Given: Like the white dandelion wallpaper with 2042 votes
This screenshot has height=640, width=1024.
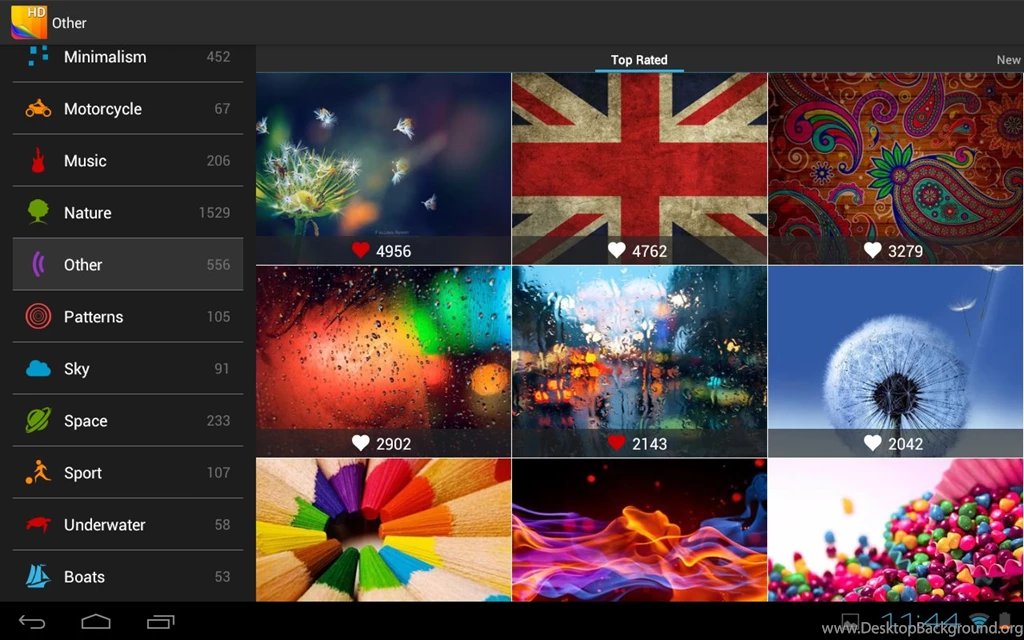Looking at the screenshot, I should [871, 443].
